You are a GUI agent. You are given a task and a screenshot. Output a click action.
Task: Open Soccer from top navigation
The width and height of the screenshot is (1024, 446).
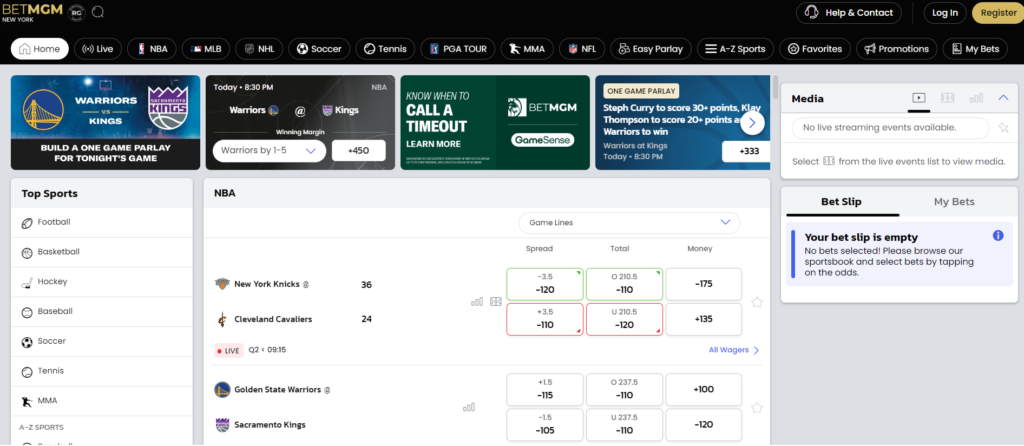click(319, 49)
